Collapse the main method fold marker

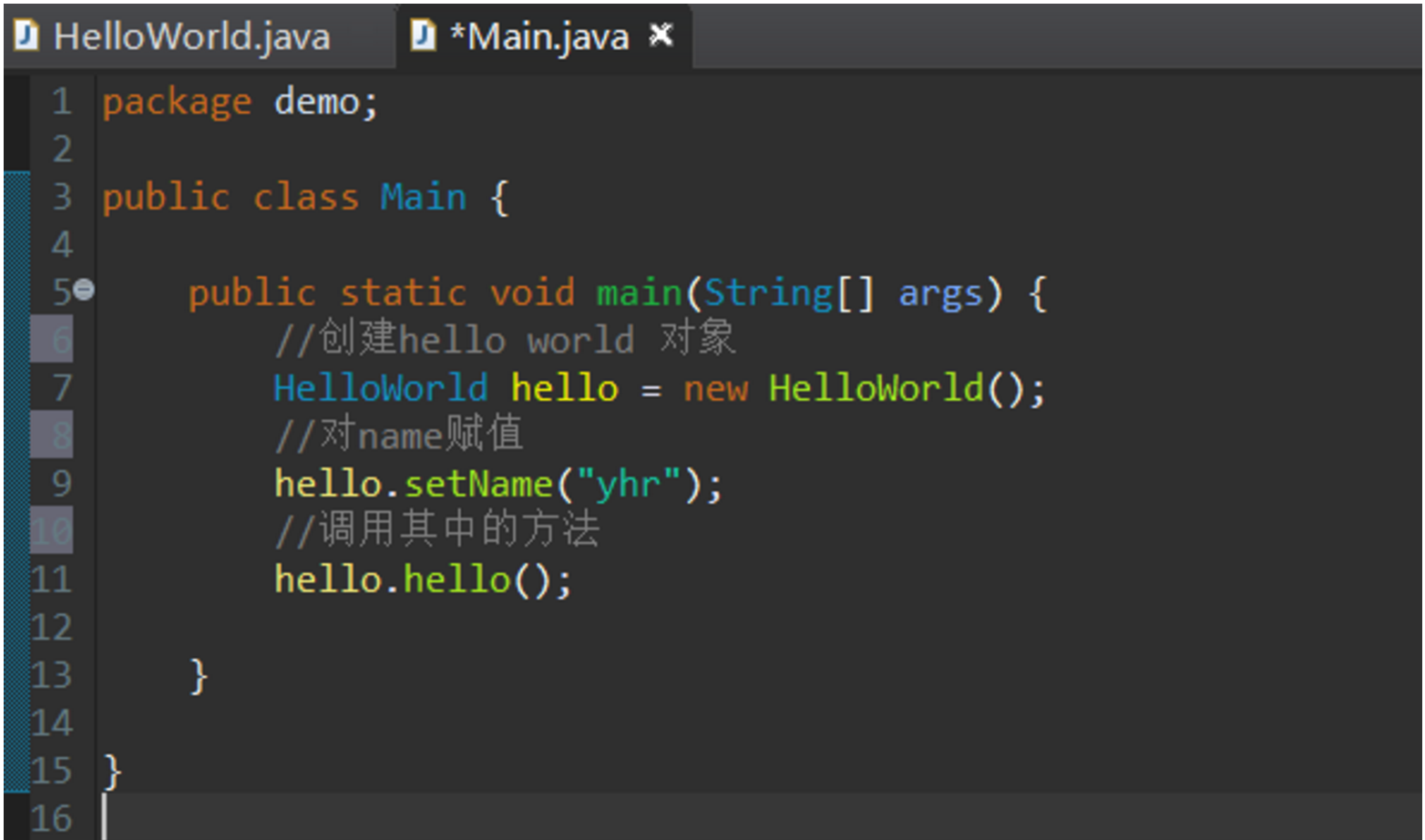[x=83, y=291]
